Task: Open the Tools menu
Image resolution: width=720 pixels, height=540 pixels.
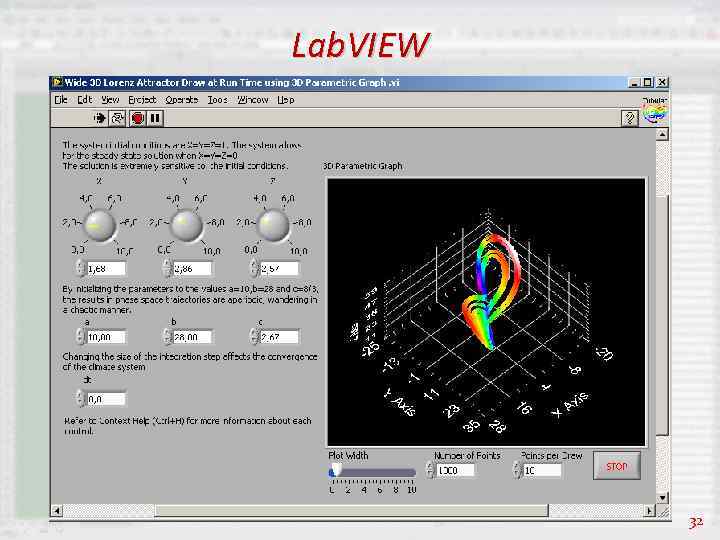Action: [x=218, y=100]
